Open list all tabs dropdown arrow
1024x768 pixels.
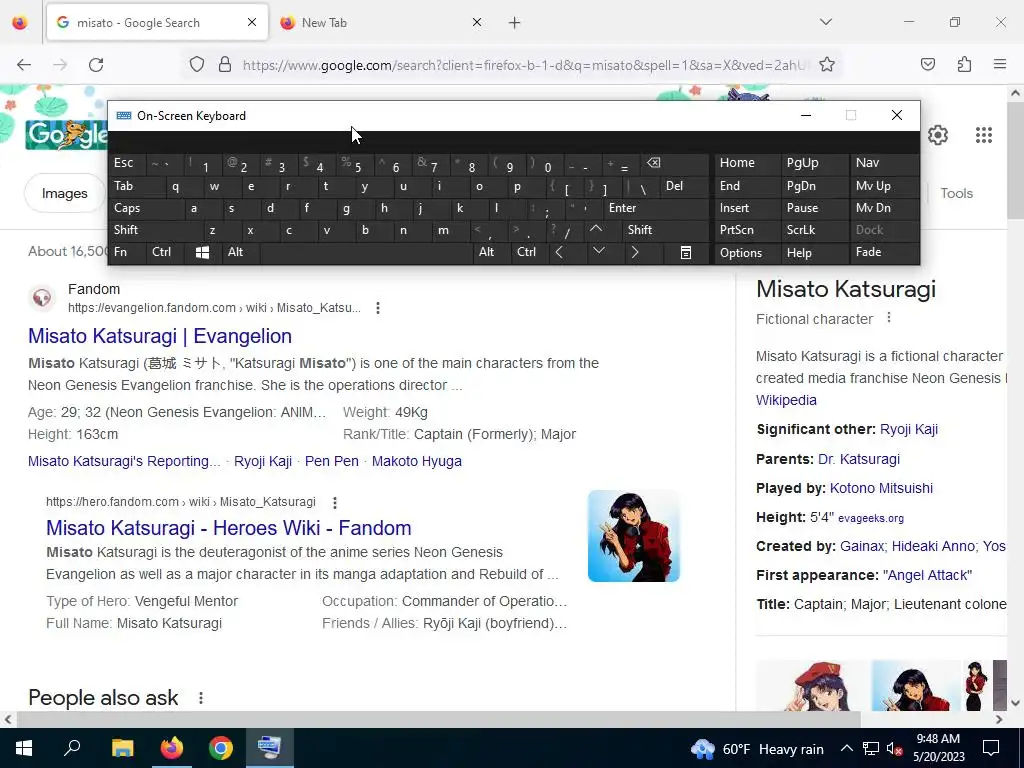coord(825,22)
